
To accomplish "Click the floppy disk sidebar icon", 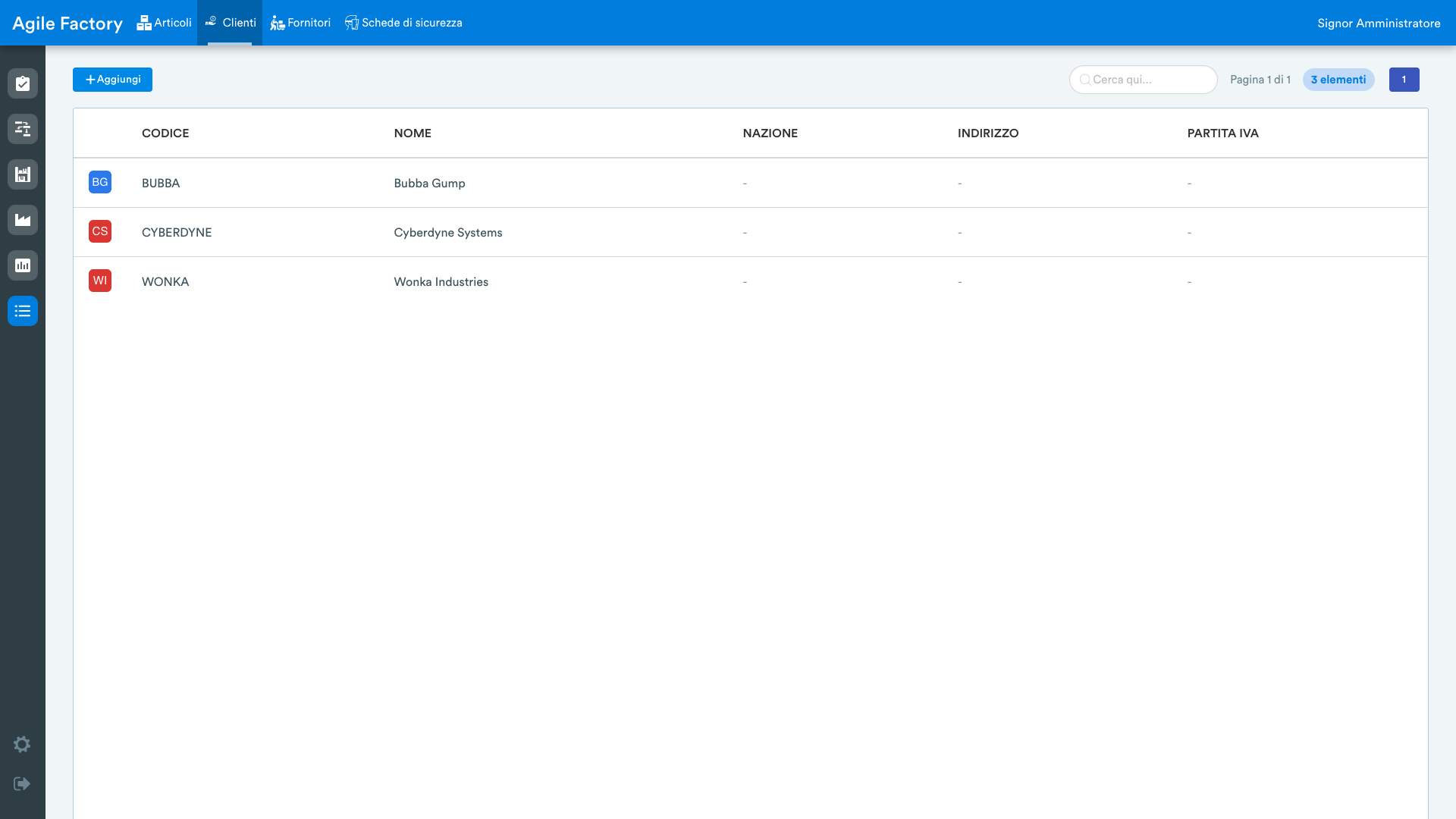I will (23, 174).
